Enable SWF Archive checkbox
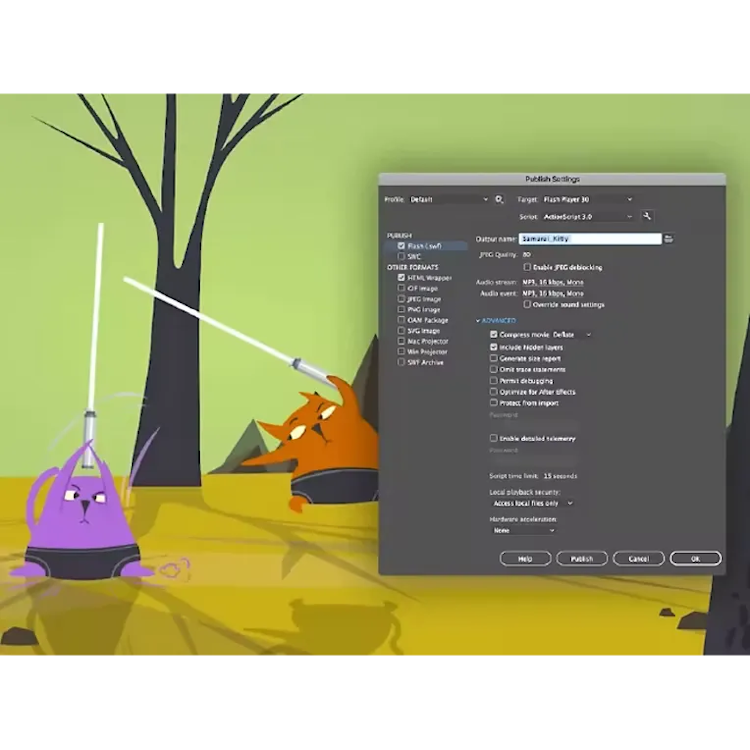The image size is (750, 750). point(401,362)
